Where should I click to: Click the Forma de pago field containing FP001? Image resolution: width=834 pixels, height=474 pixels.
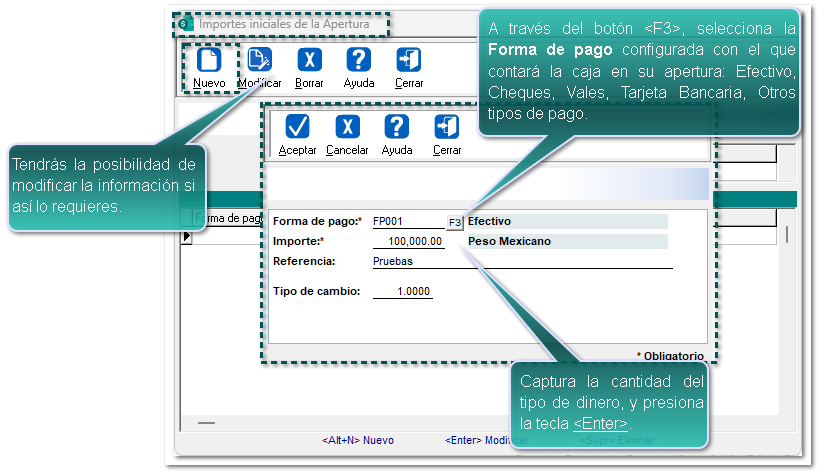point(406,222)
